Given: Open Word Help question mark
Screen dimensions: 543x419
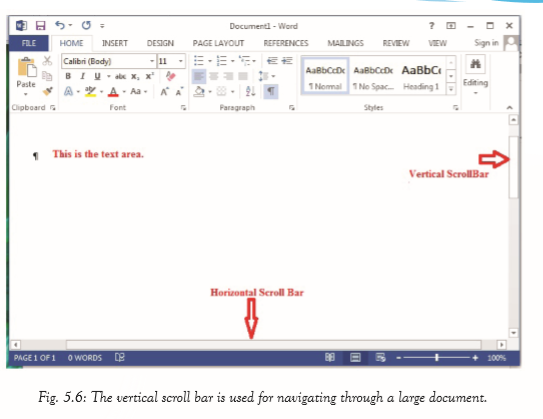Looking at the screenshot, I should (x=431, y=26).
